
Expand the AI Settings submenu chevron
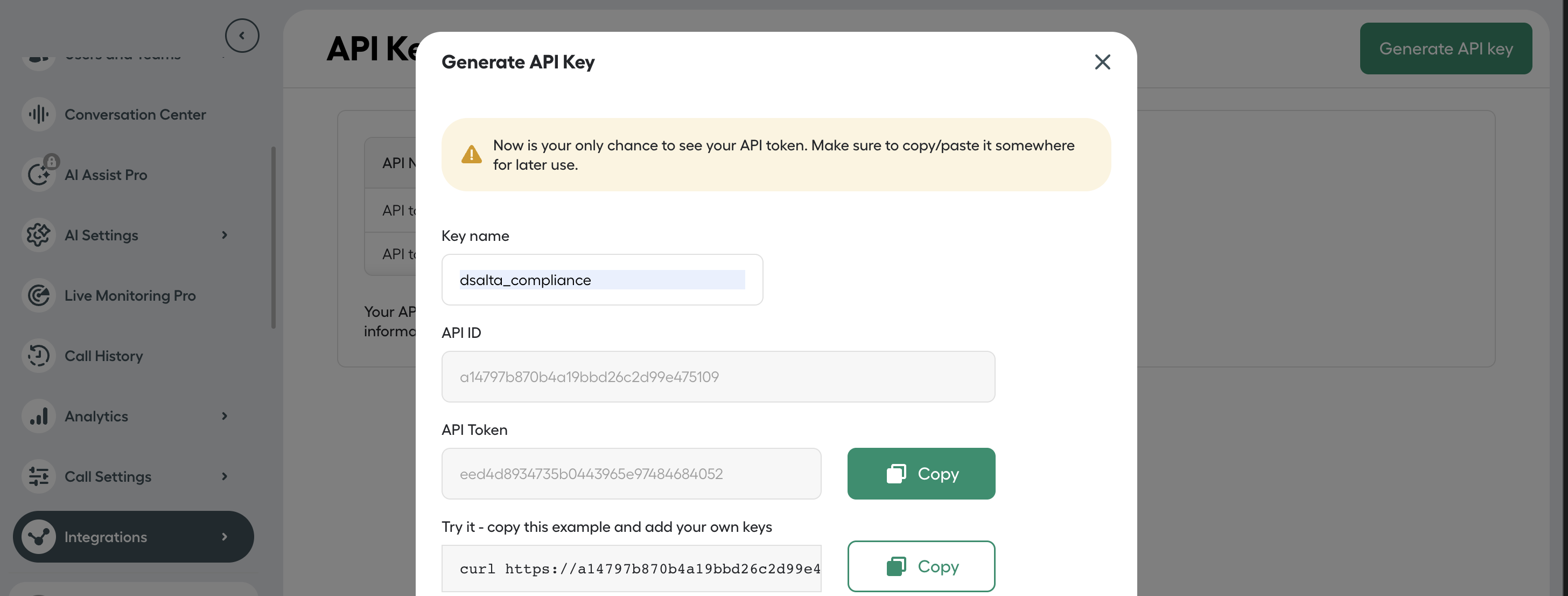pyautogui.click(x=225, y=234)
